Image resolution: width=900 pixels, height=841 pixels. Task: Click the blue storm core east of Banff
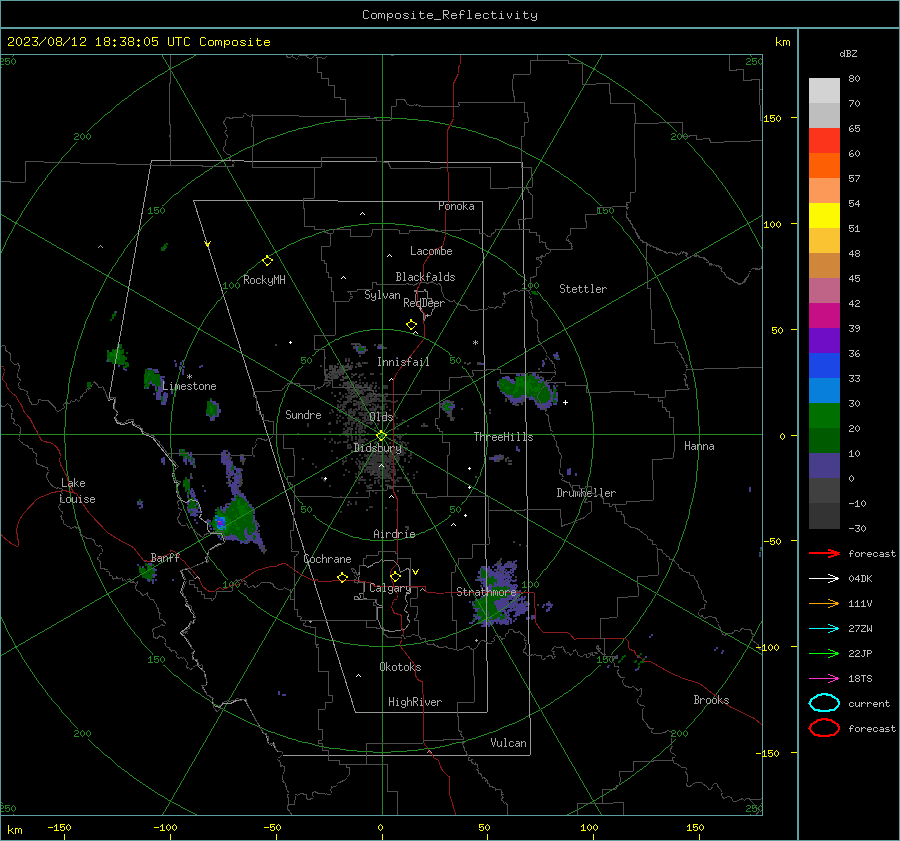point(220,523)
